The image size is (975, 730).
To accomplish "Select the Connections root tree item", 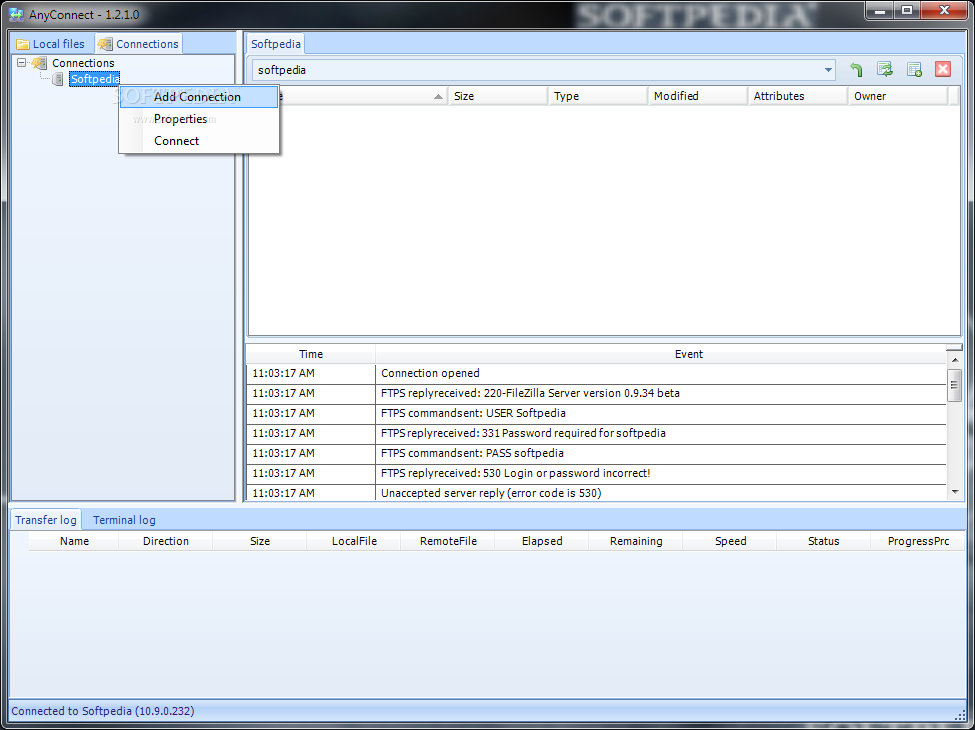I will click(x=83, y=63).
